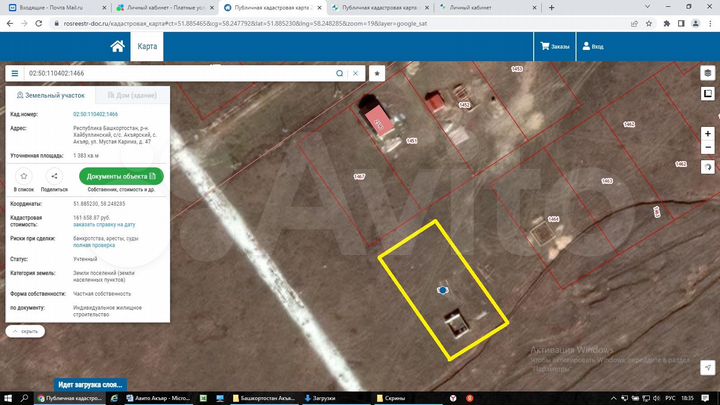This screenshot has width=720, height=405.
Task: Open the hamburger menu in search bar
Action: pos(15,73)
